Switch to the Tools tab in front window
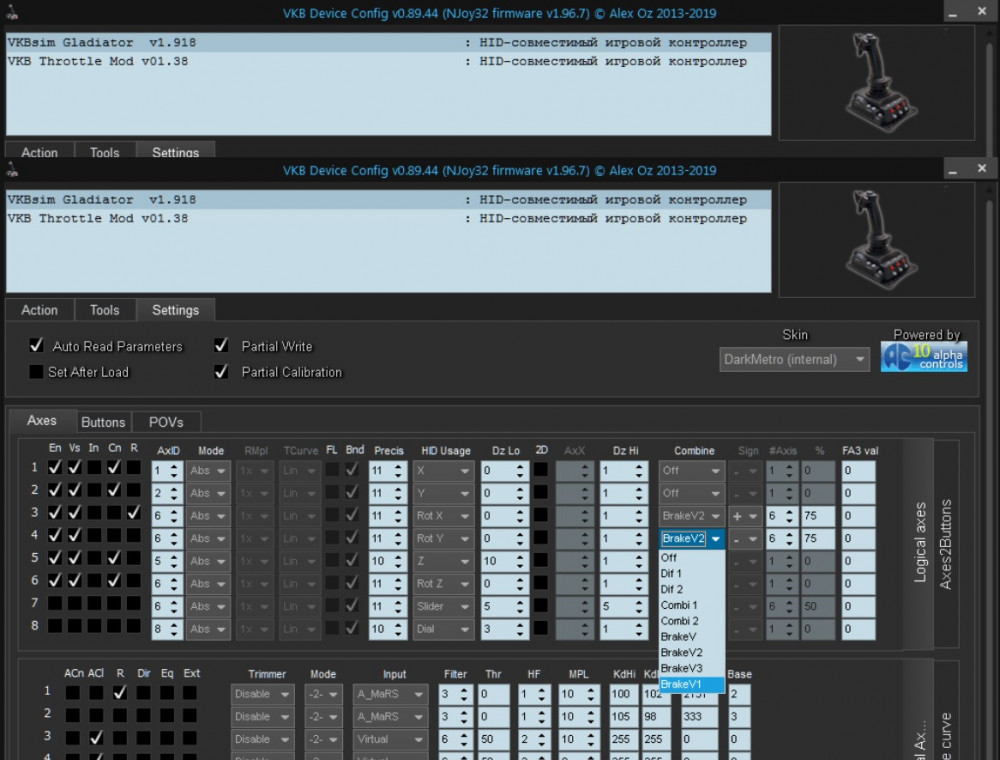 coord(105,310)
